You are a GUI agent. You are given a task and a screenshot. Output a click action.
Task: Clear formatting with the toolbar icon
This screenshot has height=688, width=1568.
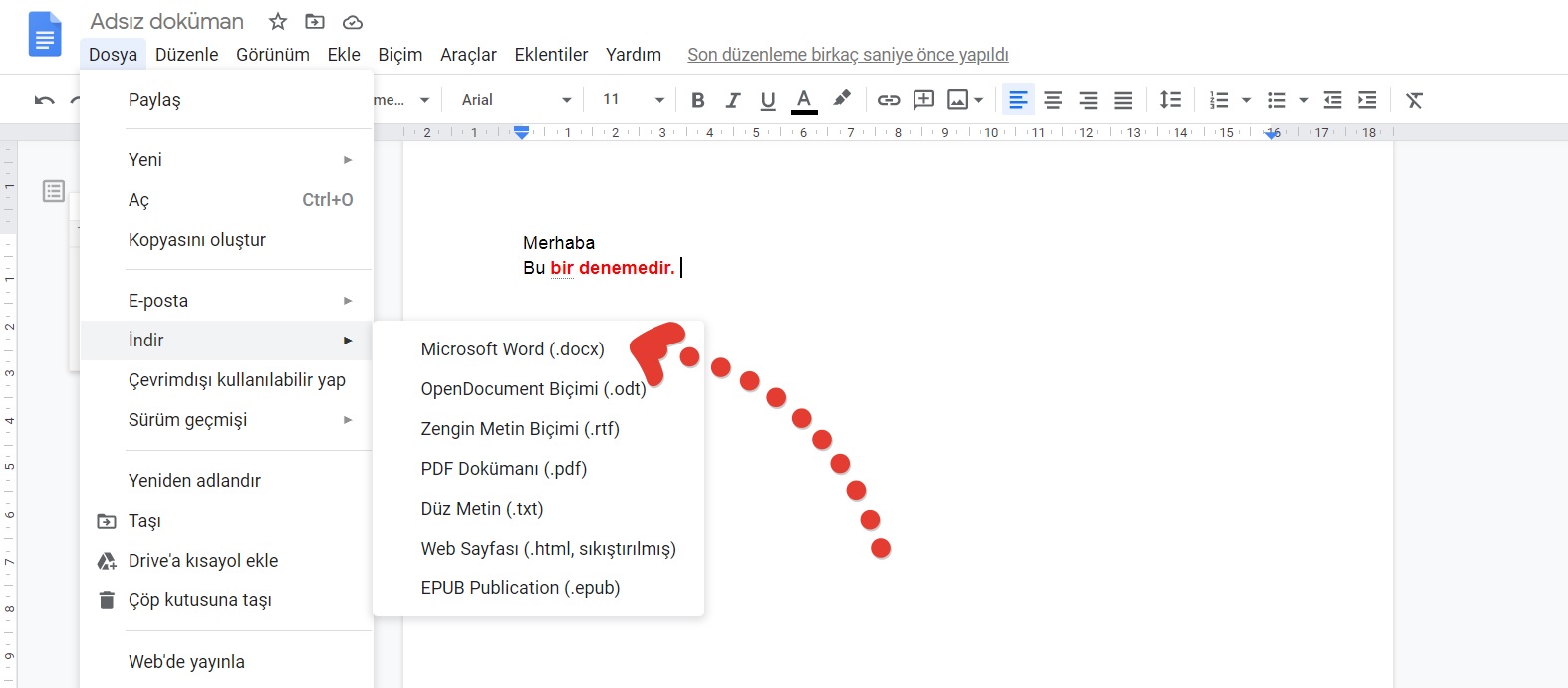click(1414, 100)
